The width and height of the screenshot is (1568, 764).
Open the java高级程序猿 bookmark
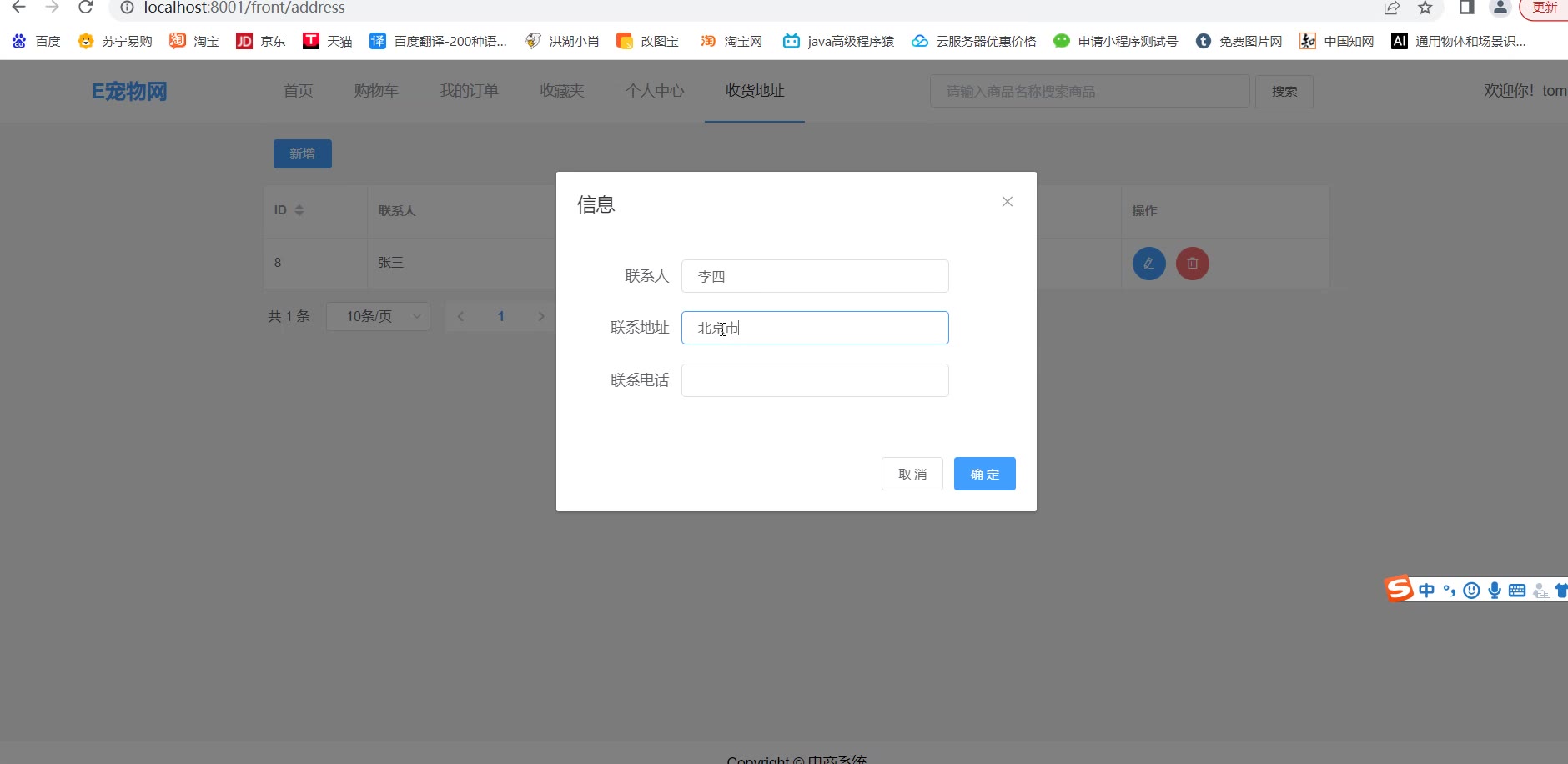pos(838,41)
